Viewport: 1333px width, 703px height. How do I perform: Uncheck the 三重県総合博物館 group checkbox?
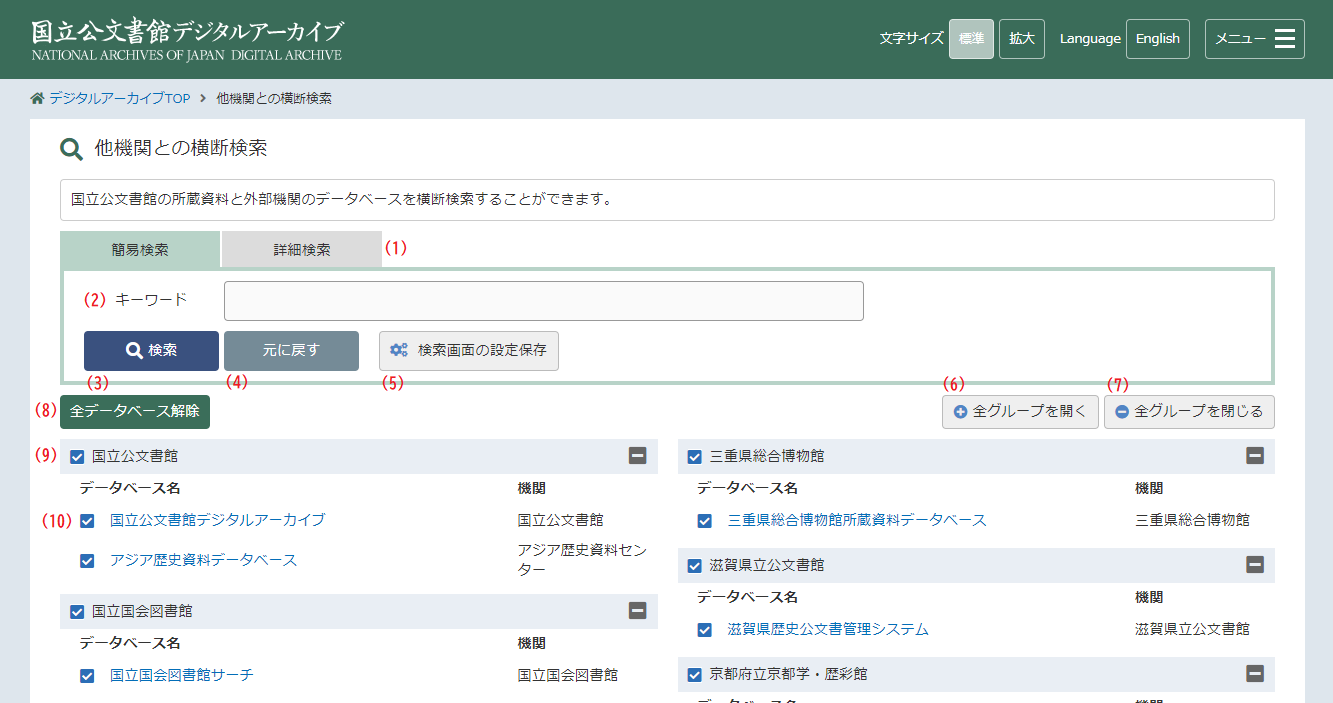click(695, 457)
